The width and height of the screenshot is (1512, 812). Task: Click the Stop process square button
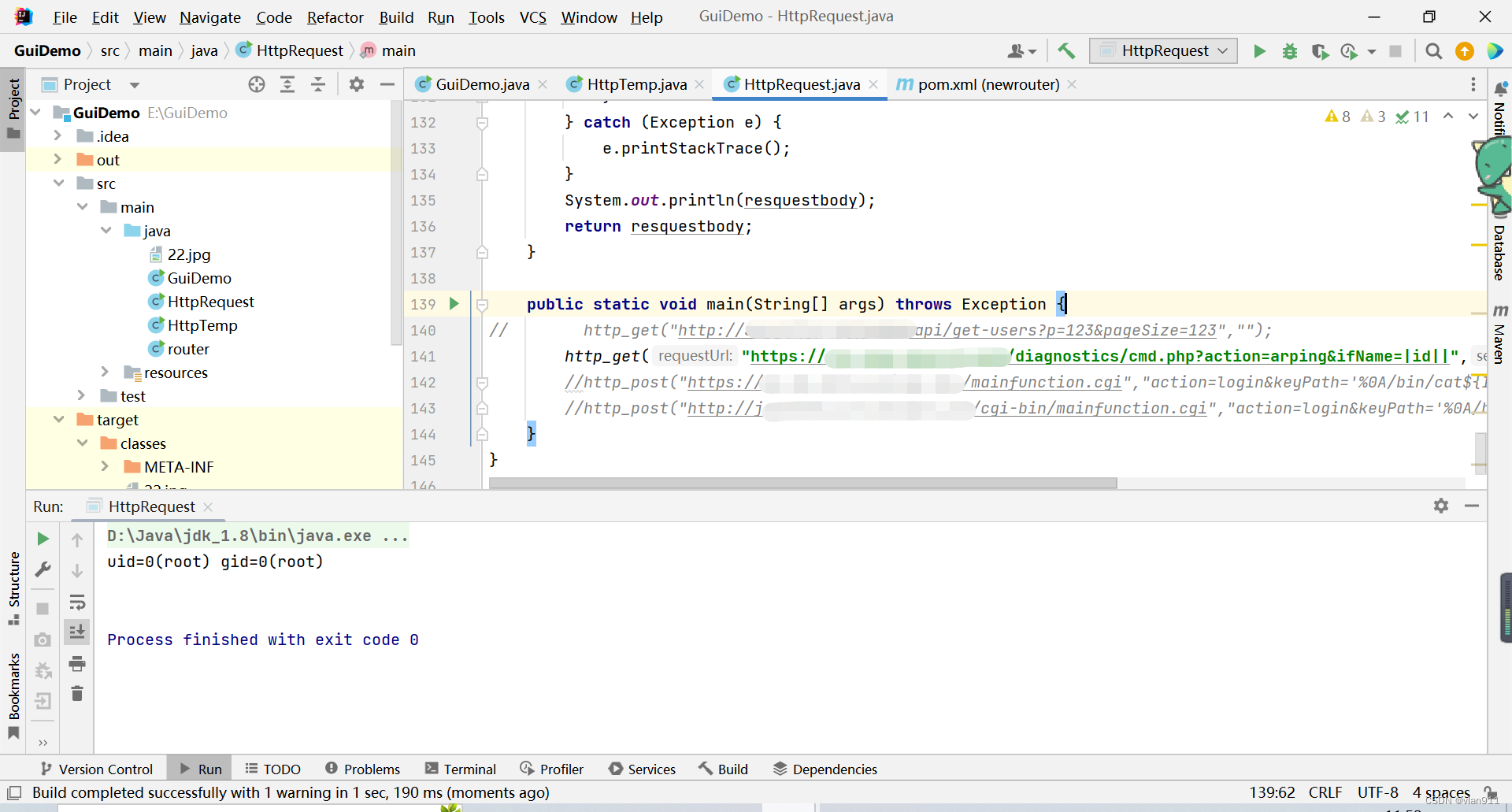(x=1395, y=51)
